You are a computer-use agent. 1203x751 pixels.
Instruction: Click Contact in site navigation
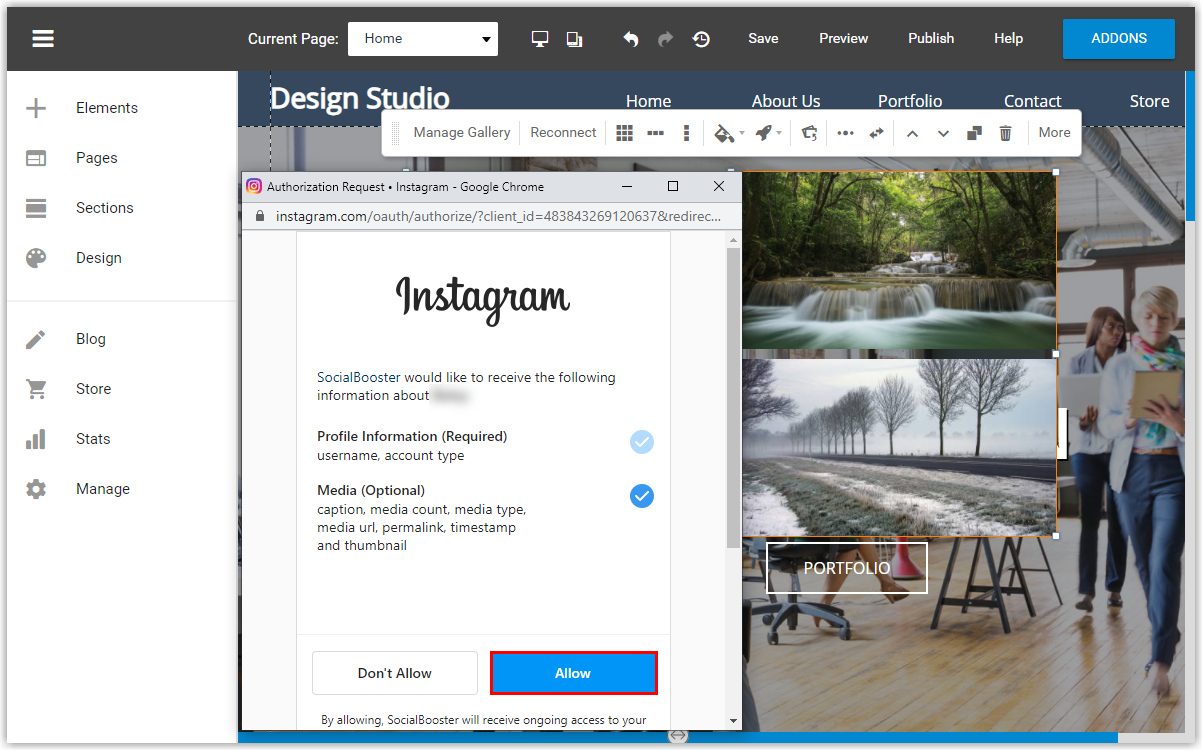pyautogui.click(x=1033, y=101)
